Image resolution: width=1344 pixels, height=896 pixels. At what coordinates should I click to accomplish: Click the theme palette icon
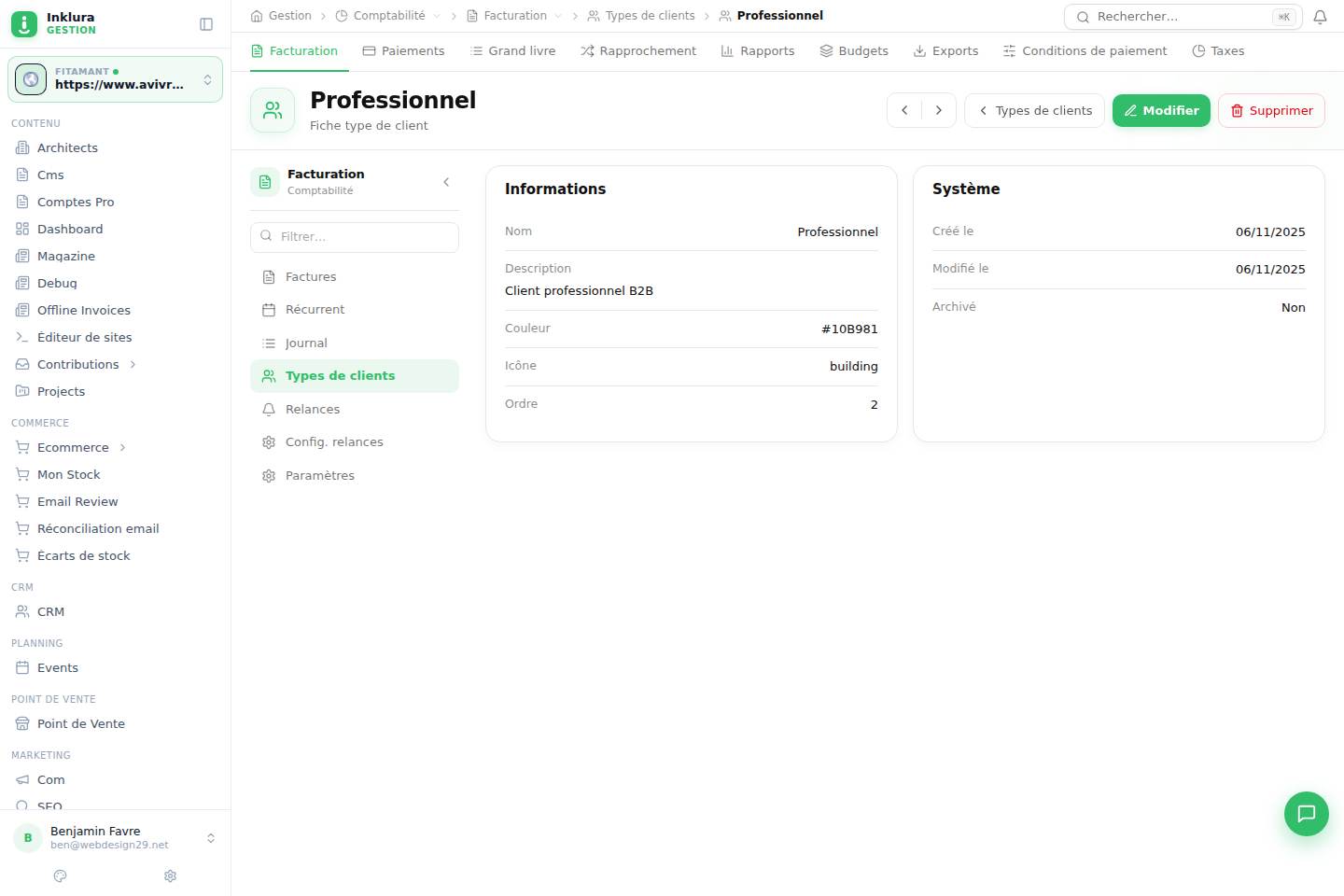pos(61,875)
